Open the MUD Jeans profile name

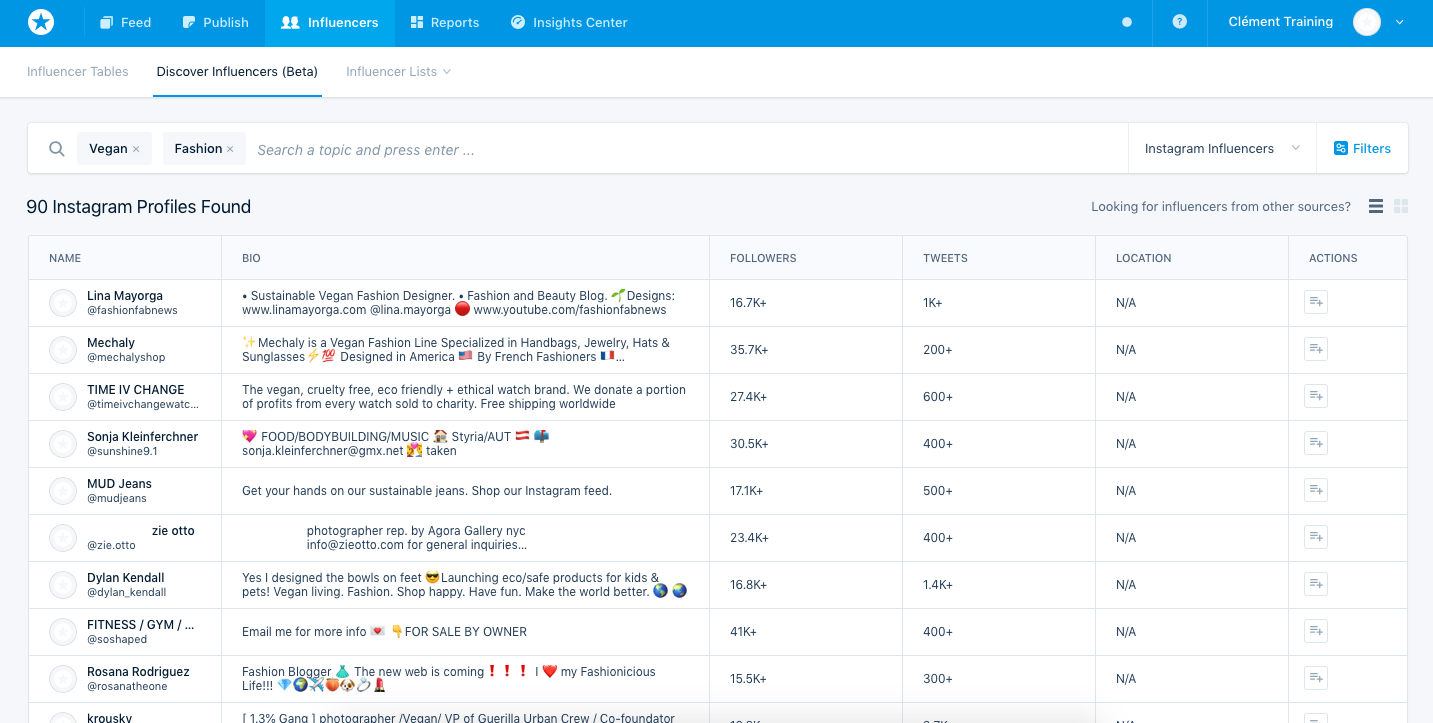119,484
